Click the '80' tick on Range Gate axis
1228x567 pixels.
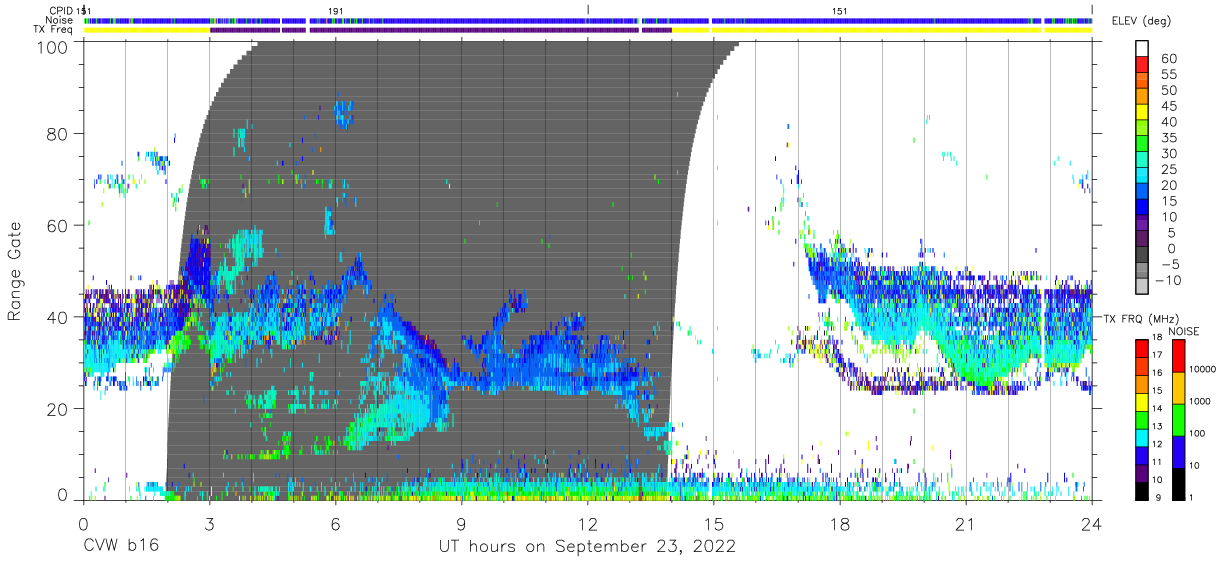coord(59,134)
